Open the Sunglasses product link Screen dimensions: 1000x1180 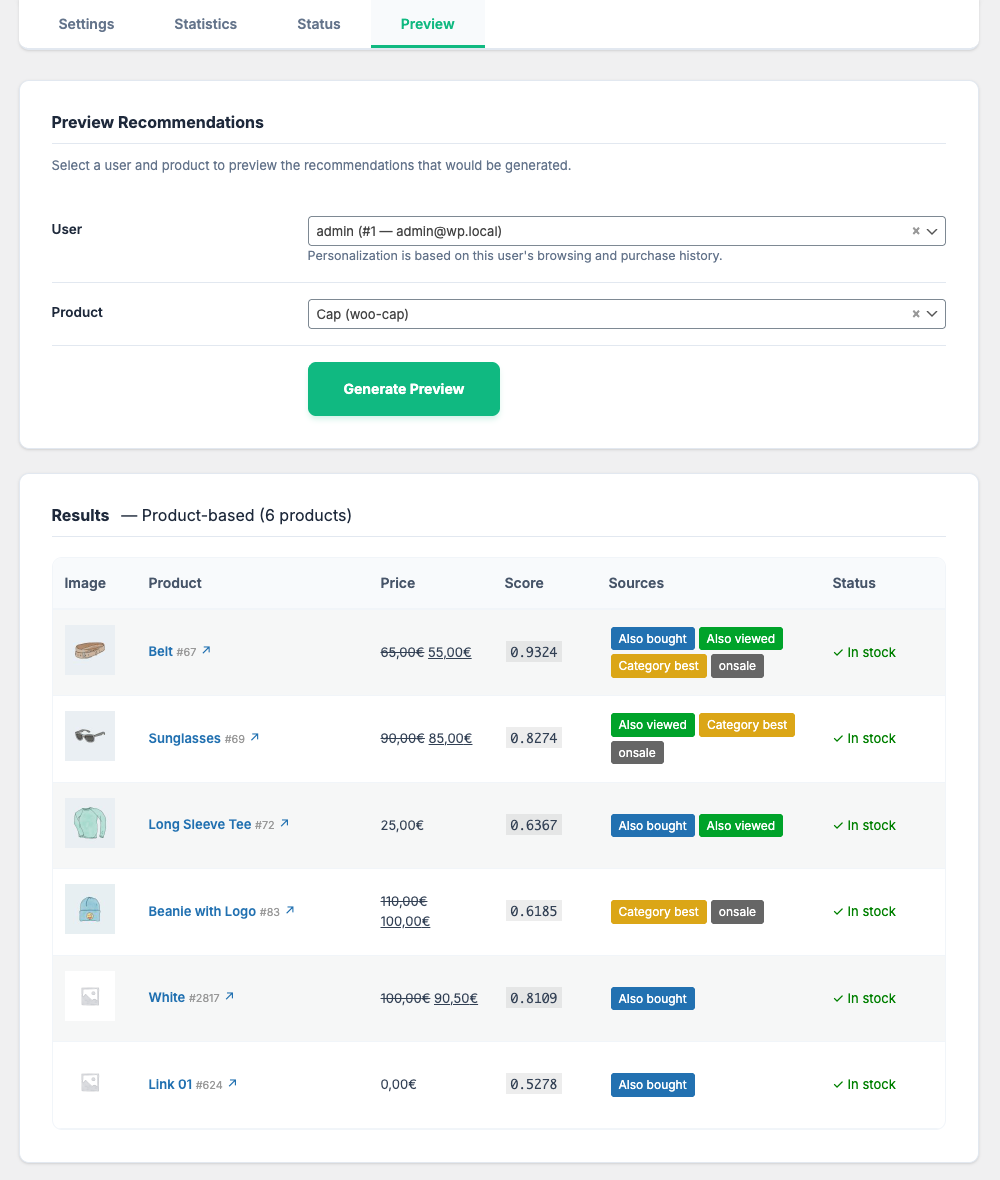coord(184,739)
